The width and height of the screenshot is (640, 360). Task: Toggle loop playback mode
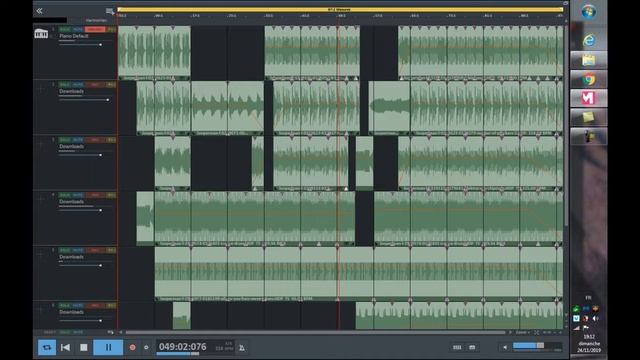click(47, 347)
